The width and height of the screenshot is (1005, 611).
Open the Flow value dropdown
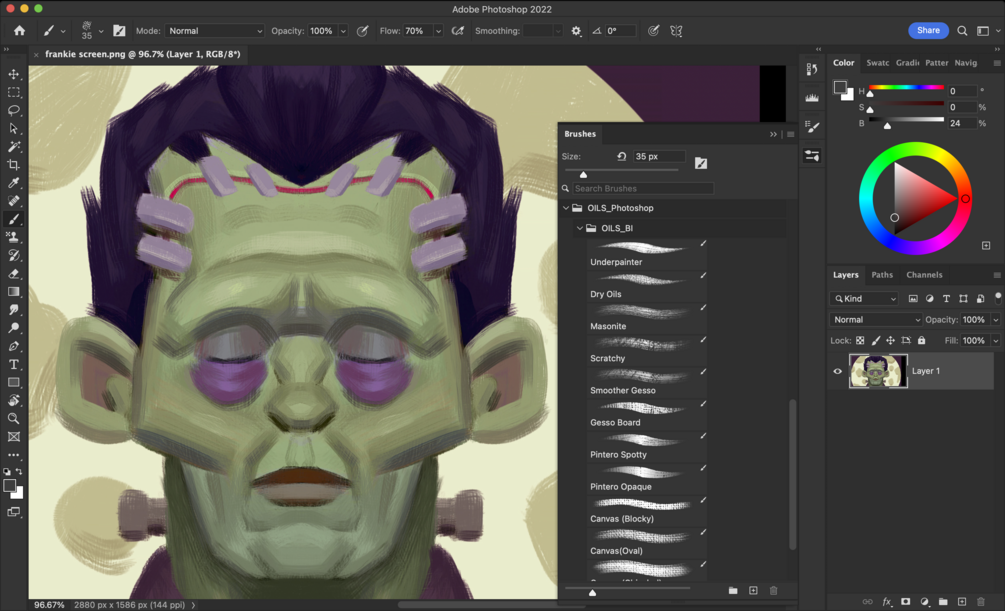click(438, 31)
